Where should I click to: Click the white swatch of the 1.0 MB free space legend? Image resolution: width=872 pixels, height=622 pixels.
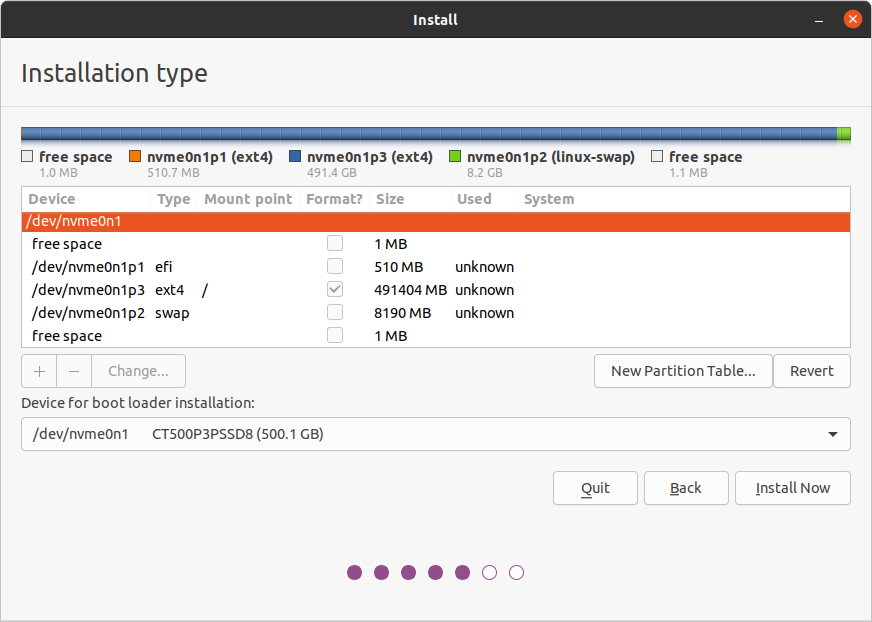(27, 156)
